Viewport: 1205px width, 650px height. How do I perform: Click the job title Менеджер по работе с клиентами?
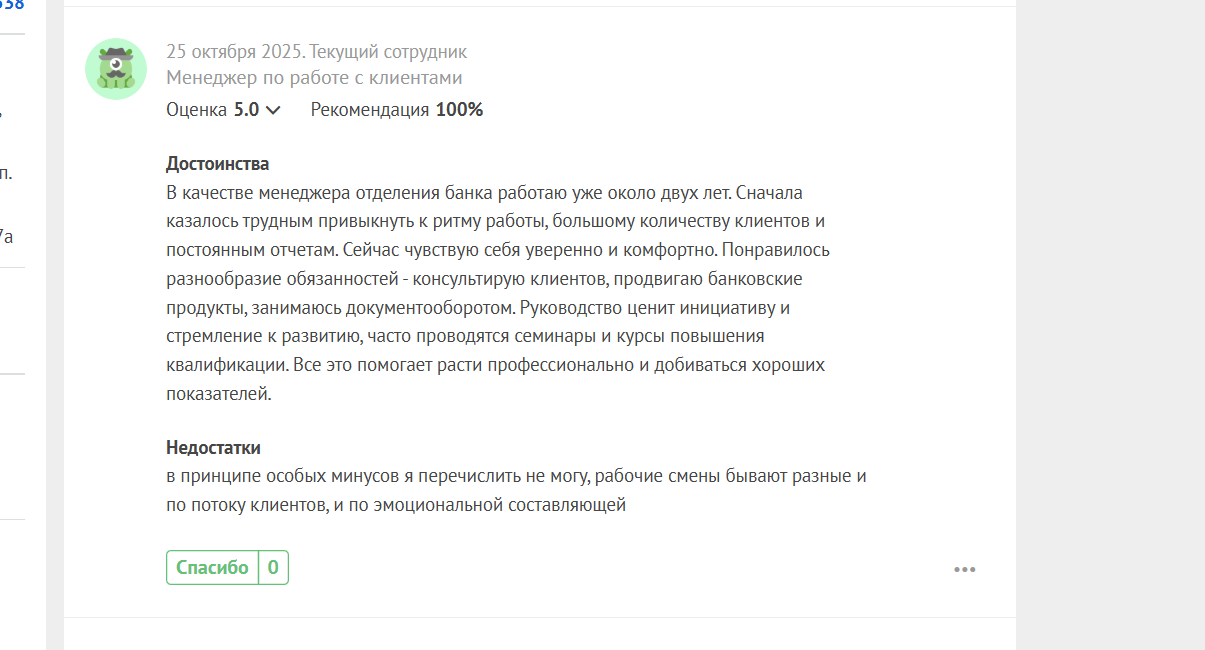click(x=314, y=78)
